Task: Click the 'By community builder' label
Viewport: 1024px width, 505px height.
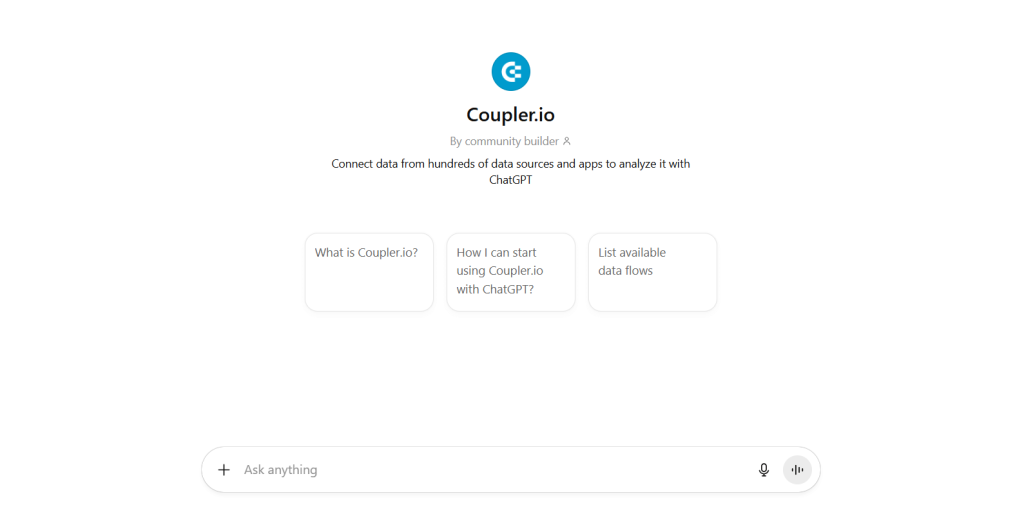Action: pyautogui.click(x=504, y=142)
